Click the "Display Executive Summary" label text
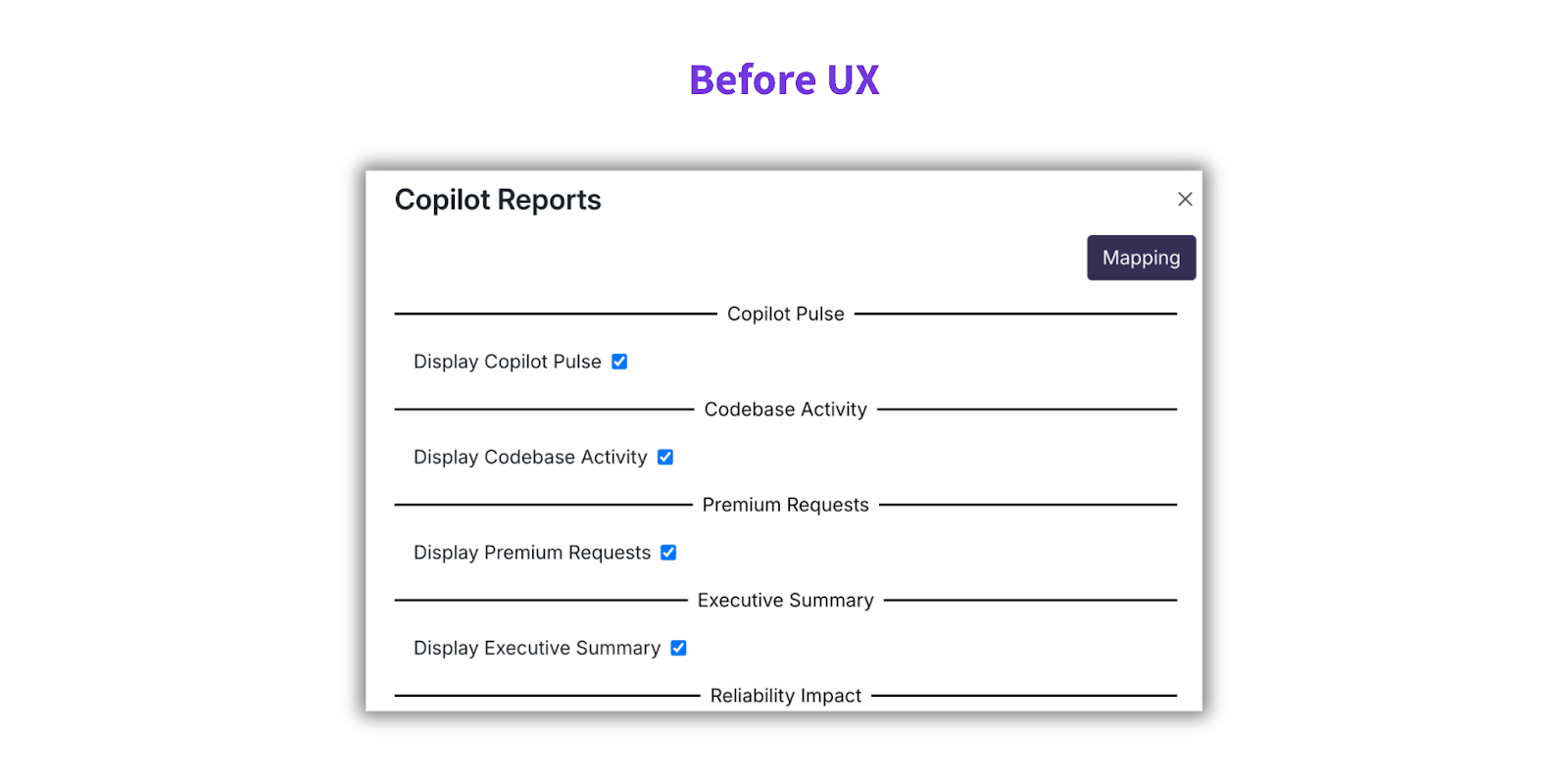1568x784 pixels. (536, 648)
